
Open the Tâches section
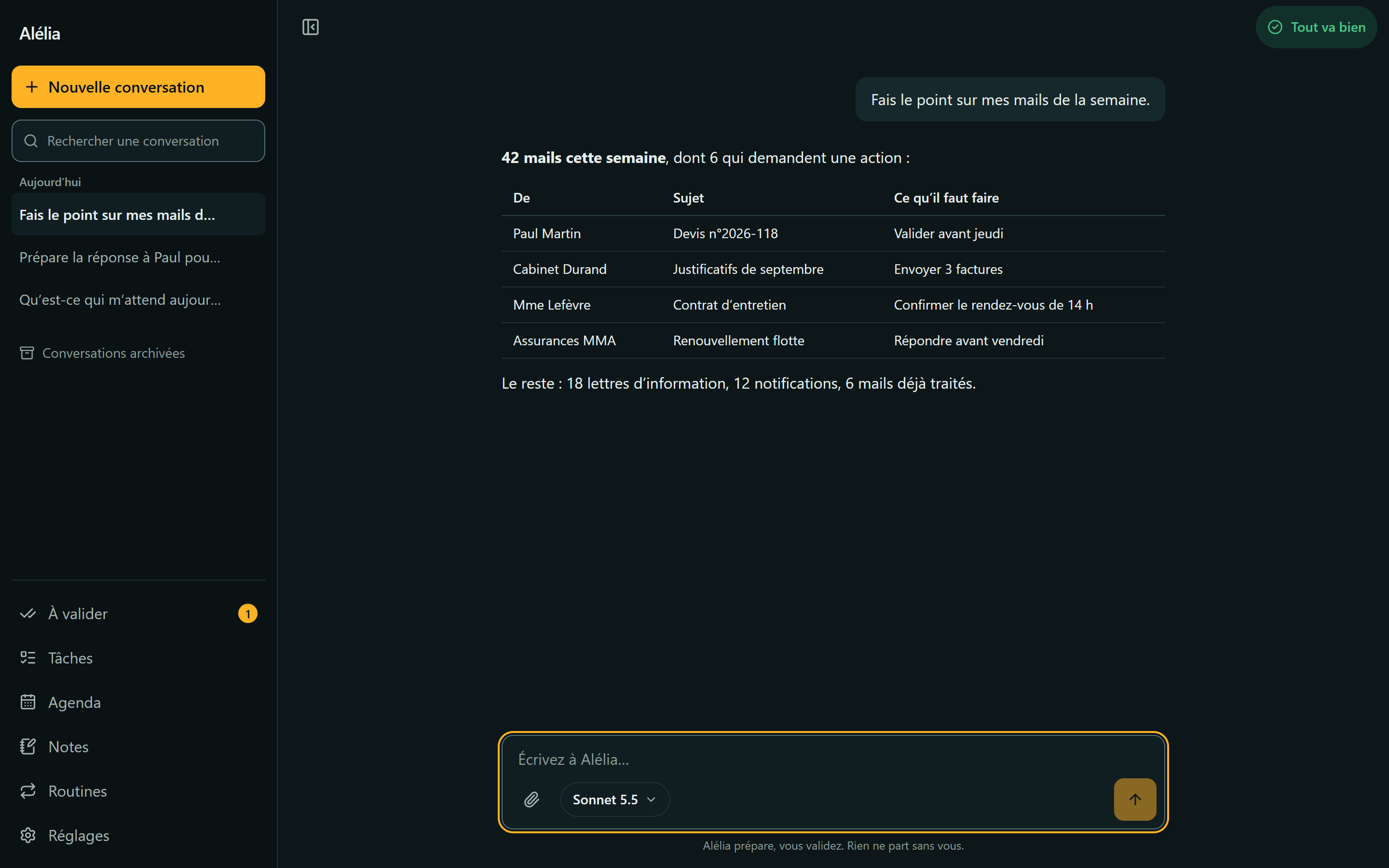pos(138,658)
